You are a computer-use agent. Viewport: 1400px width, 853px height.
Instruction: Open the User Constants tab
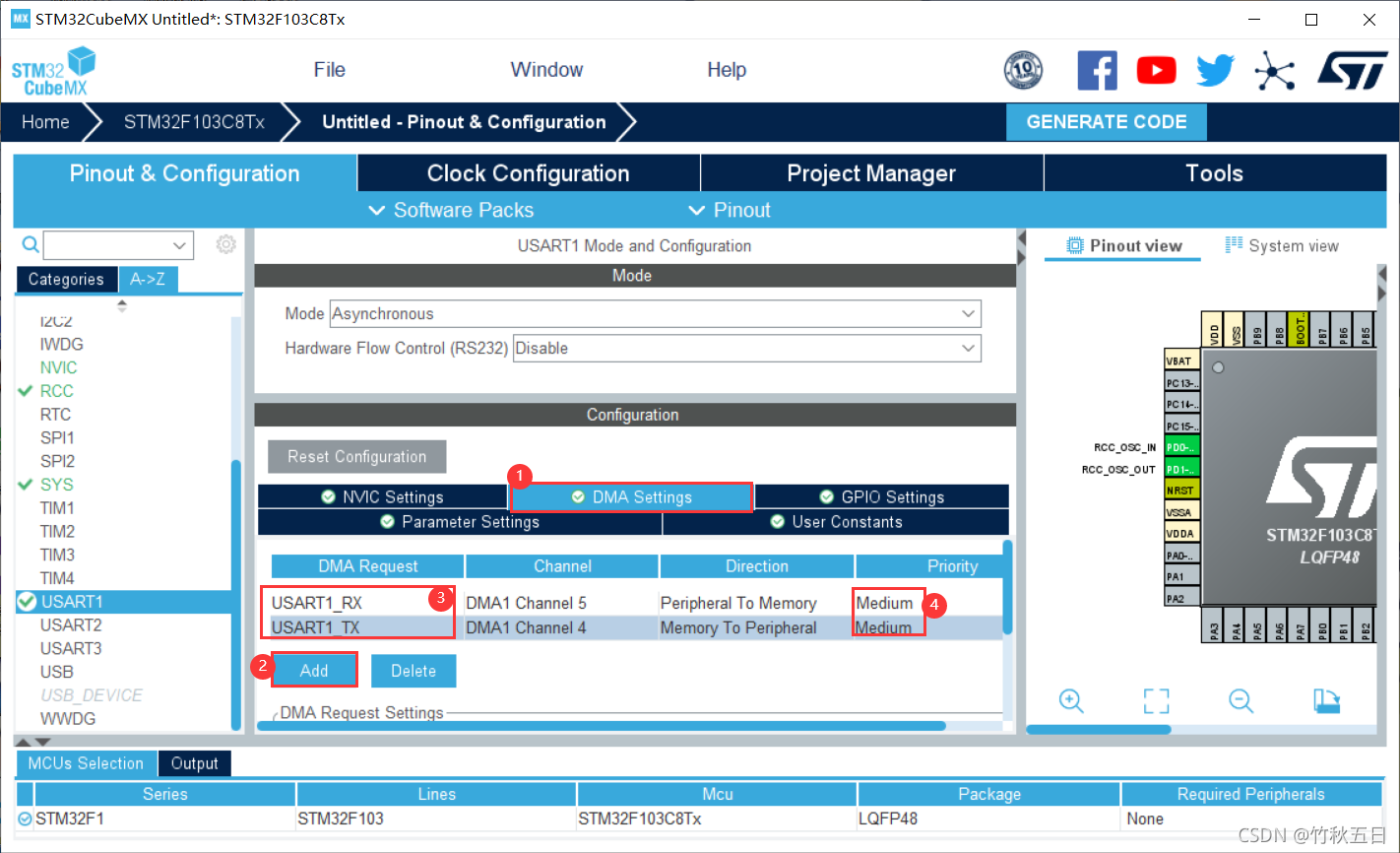[836, 522]
